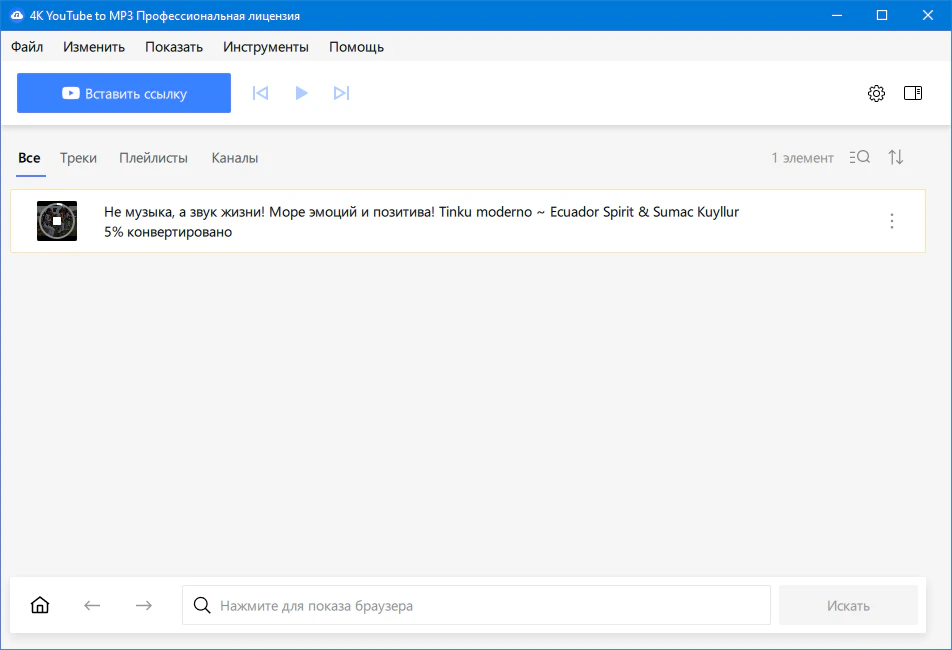Viewport: 952px width, 650px height.
Task: Skip to the previous track
Action: tap(260, 93)
